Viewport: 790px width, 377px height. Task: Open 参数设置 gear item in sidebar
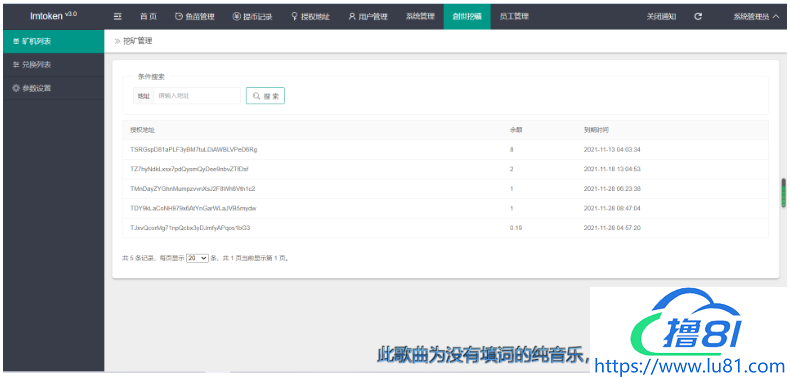(53, 88)
